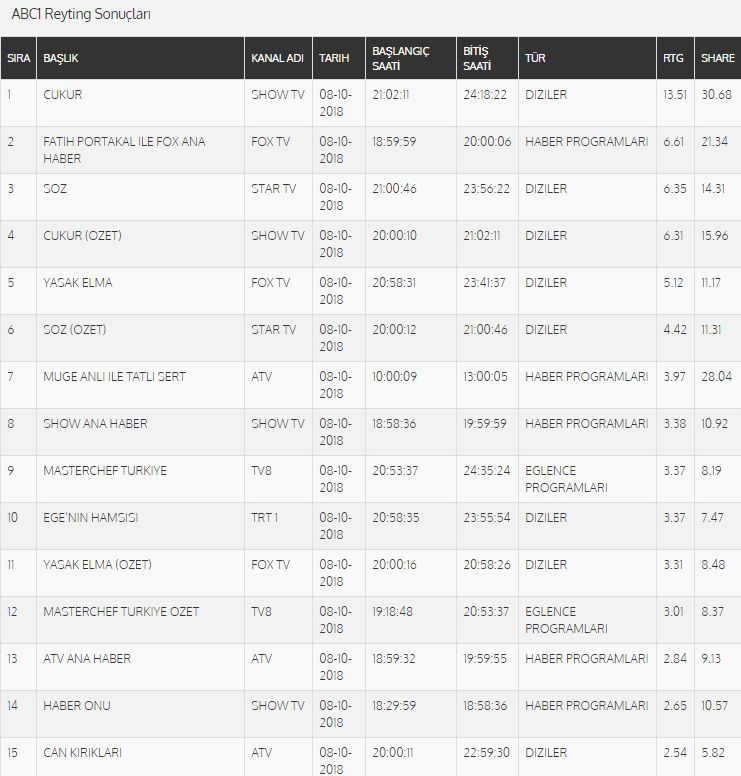Click SHARE value 14.31
Viewport: 741px width, 776px height.
click(713, 189)
